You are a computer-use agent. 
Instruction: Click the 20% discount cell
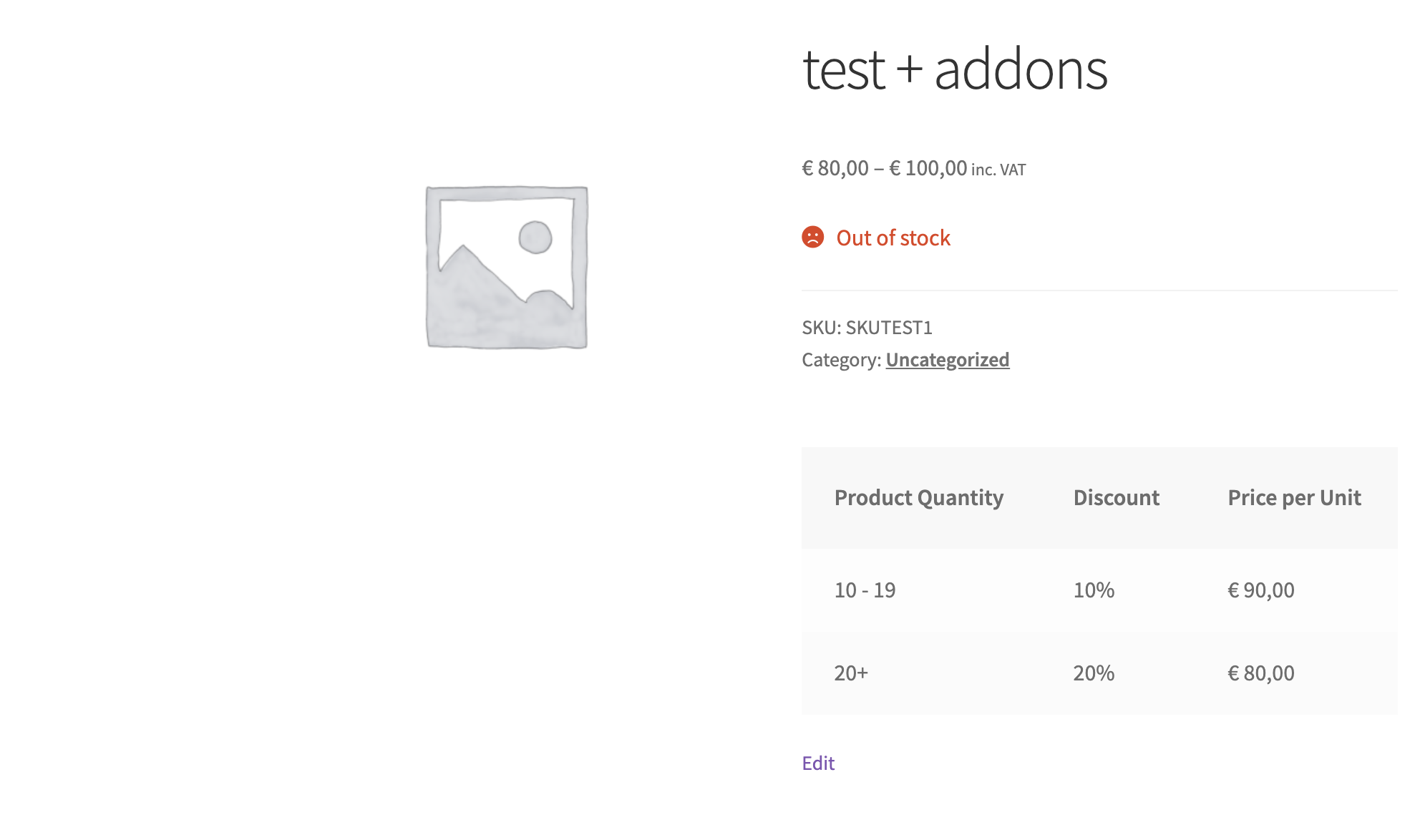[x=1094, y=673]
